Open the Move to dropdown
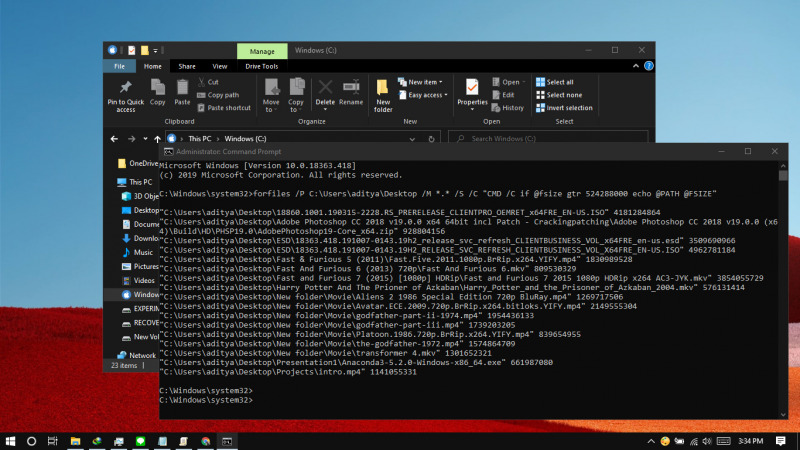800x450 pixels. 271,95
